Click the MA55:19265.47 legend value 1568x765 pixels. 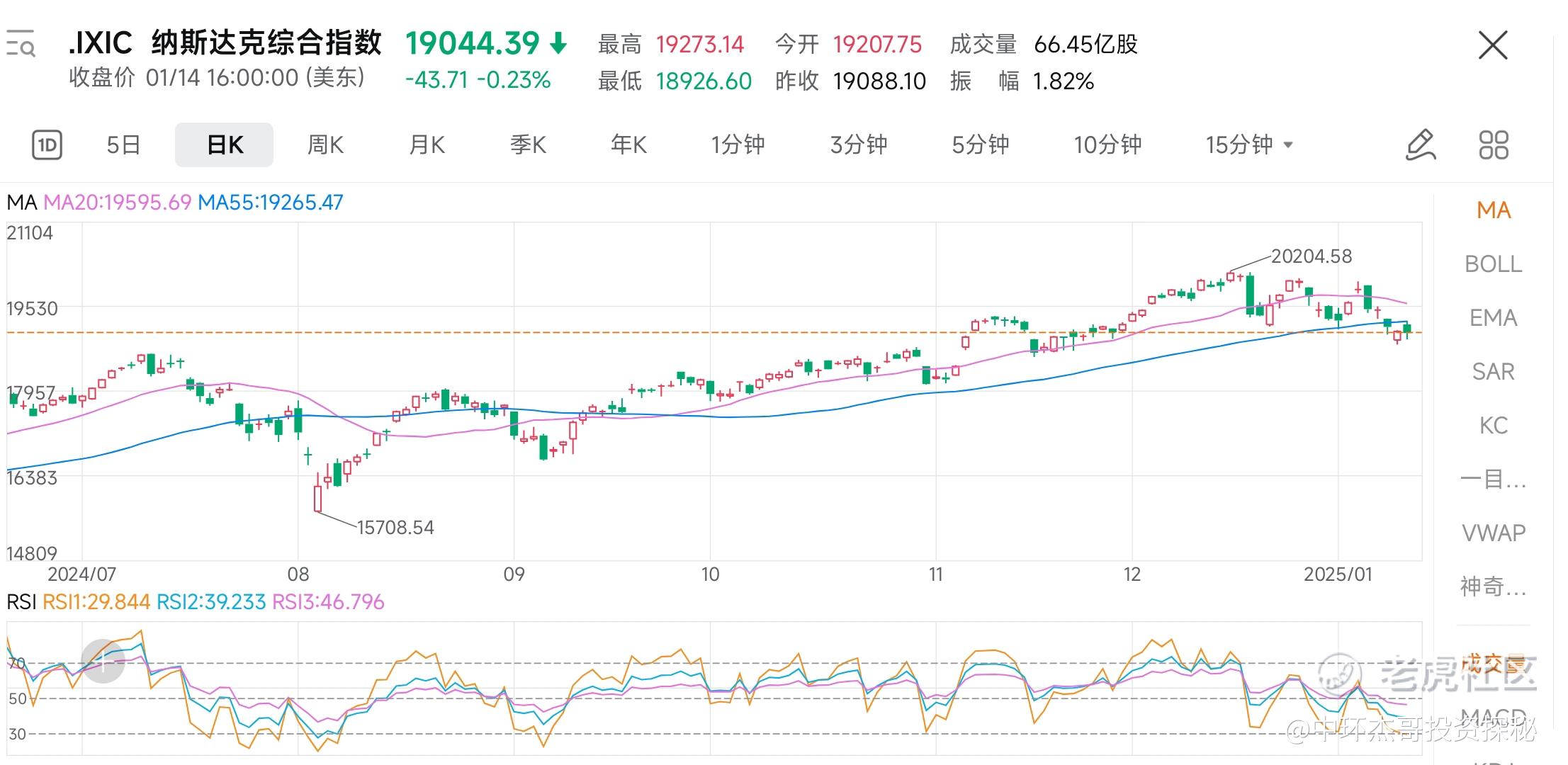click(x=271, y=203)
